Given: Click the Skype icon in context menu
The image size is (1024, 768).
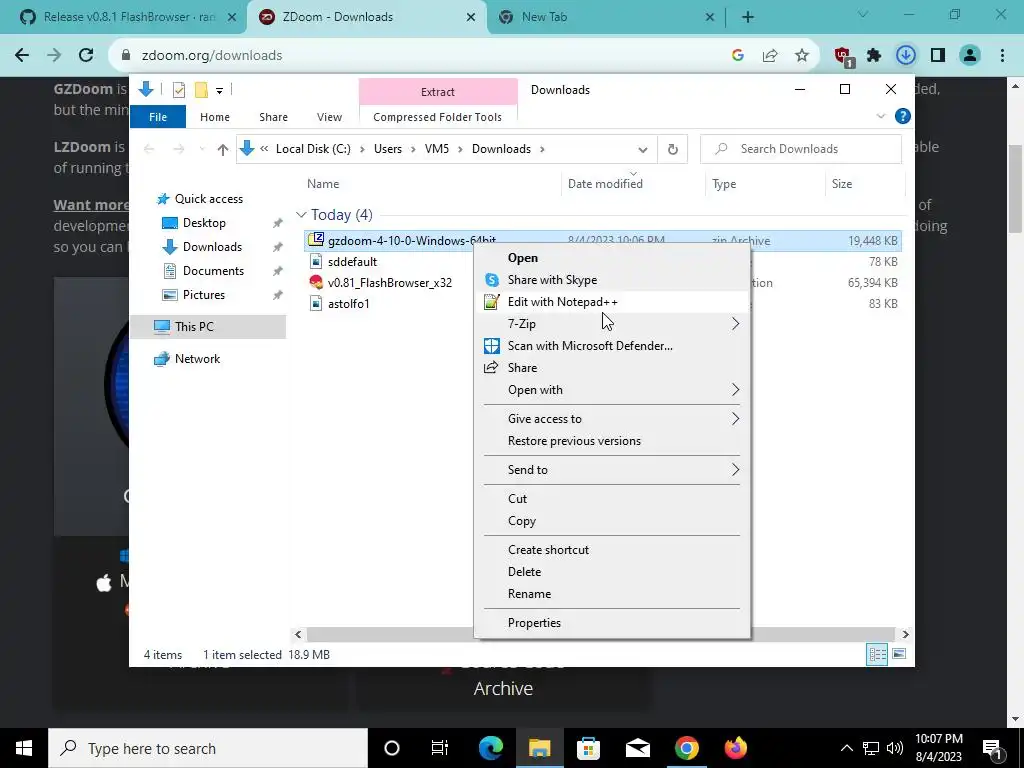Looking at the screenshot, I should pos(492,280).
